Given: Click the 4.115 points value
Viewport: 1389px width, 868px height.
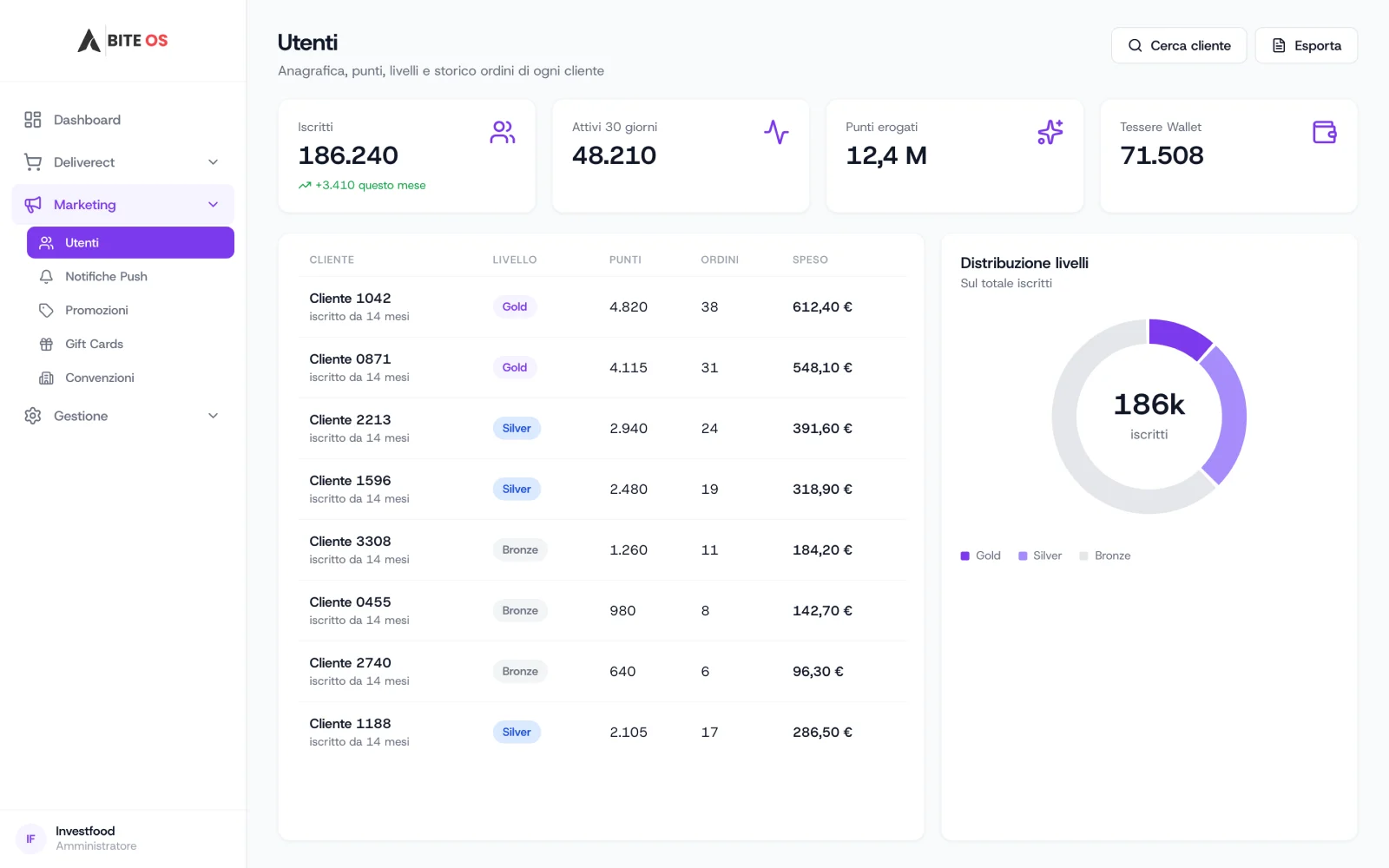Looking at the screenshot, I should 629,368.
